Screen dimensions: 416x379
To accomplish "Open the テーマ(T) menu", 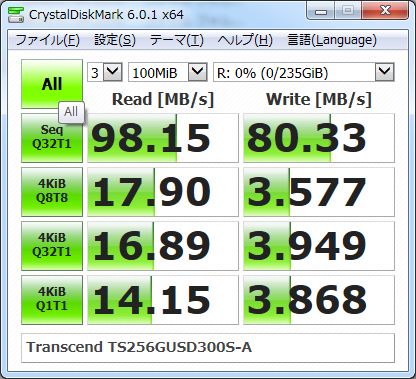I will pyautogui.click(x=177, y=40).
